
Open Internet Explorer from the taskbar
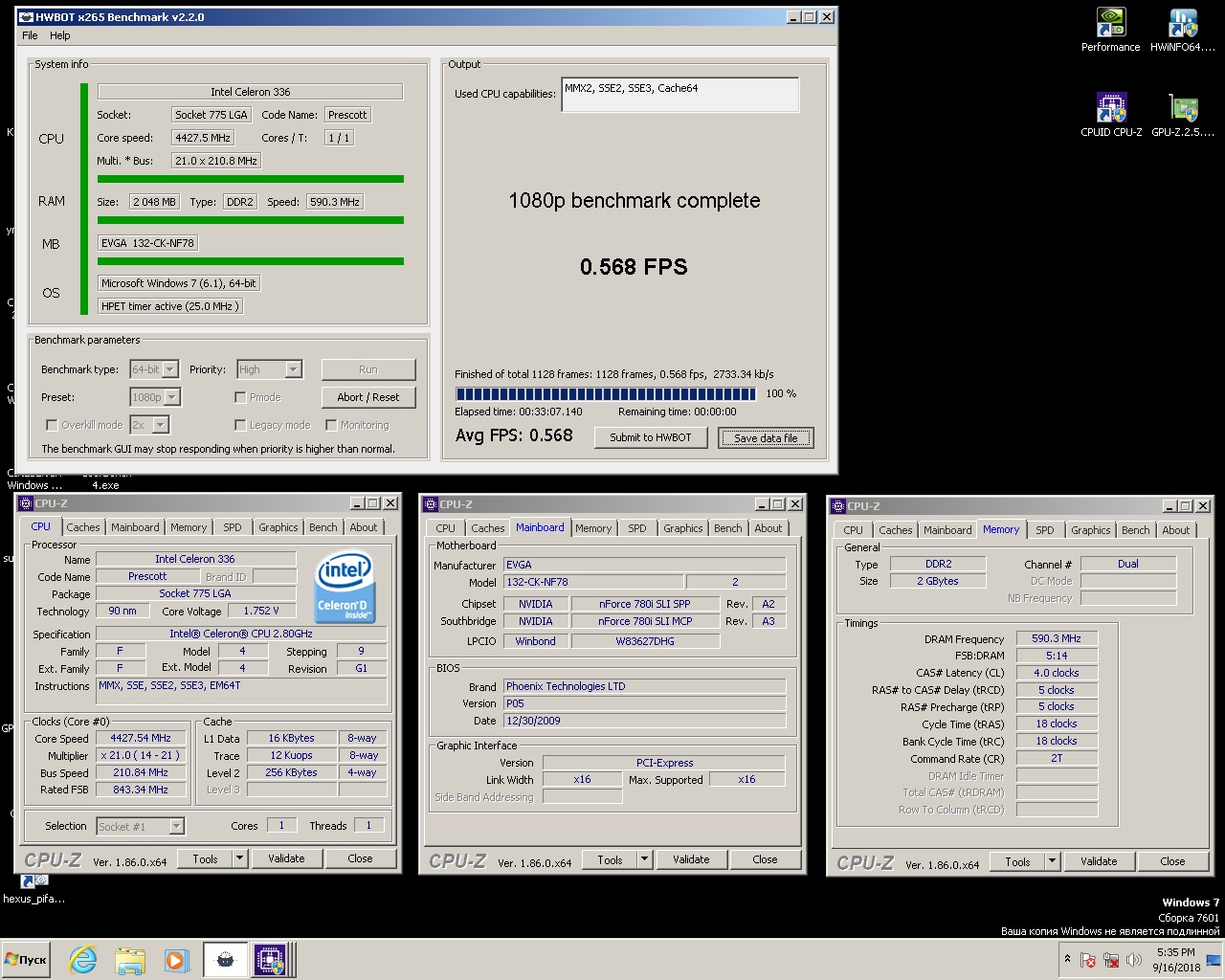(x=83, y=960)
